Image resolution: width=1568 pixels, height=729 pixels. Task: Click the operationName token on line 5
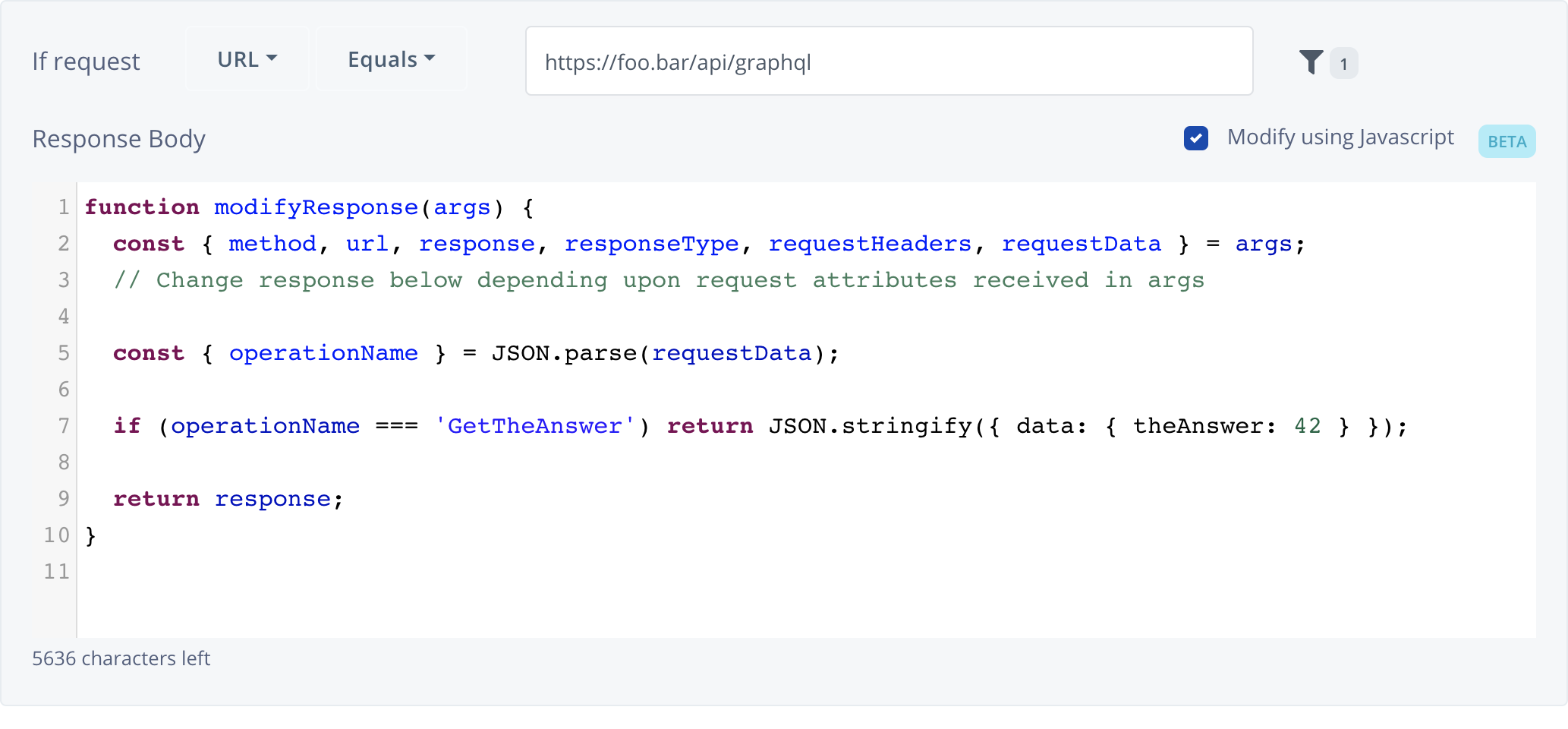point(324,353)
